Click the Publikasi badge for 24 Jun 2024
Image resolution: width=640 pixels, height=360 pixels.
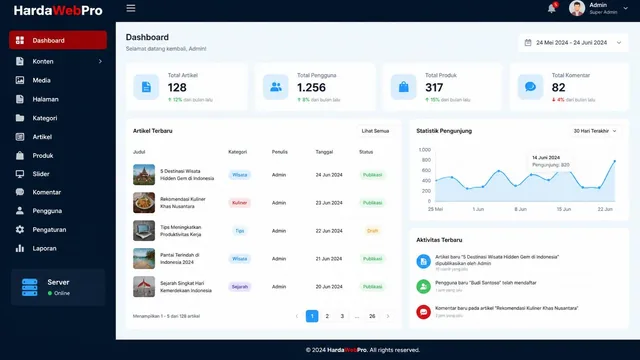[372, 175]
